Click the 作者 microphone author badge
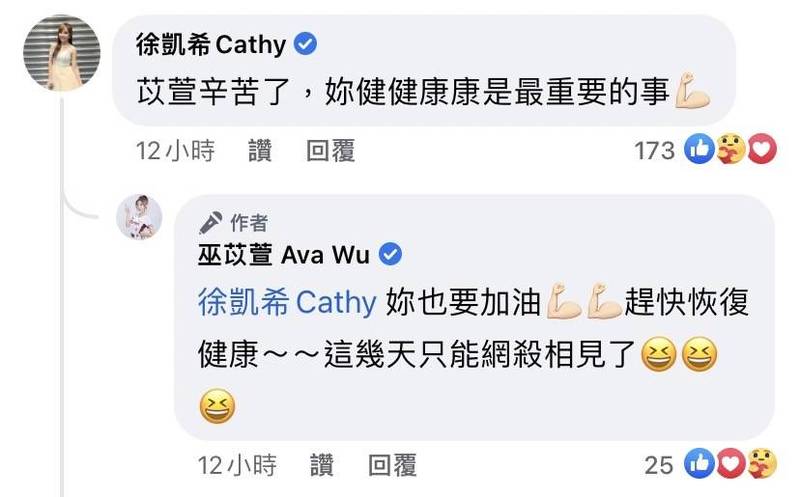The width and height of the screenshot is (800, 497). [233, 222]
